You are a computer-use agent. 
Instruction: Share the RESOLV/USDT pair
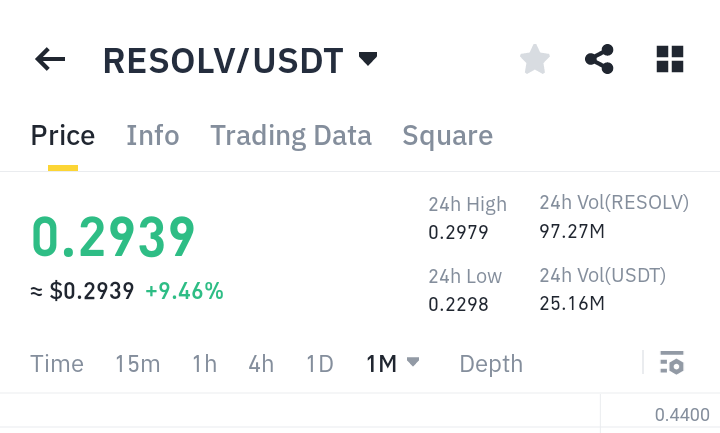tap(599, 59)
